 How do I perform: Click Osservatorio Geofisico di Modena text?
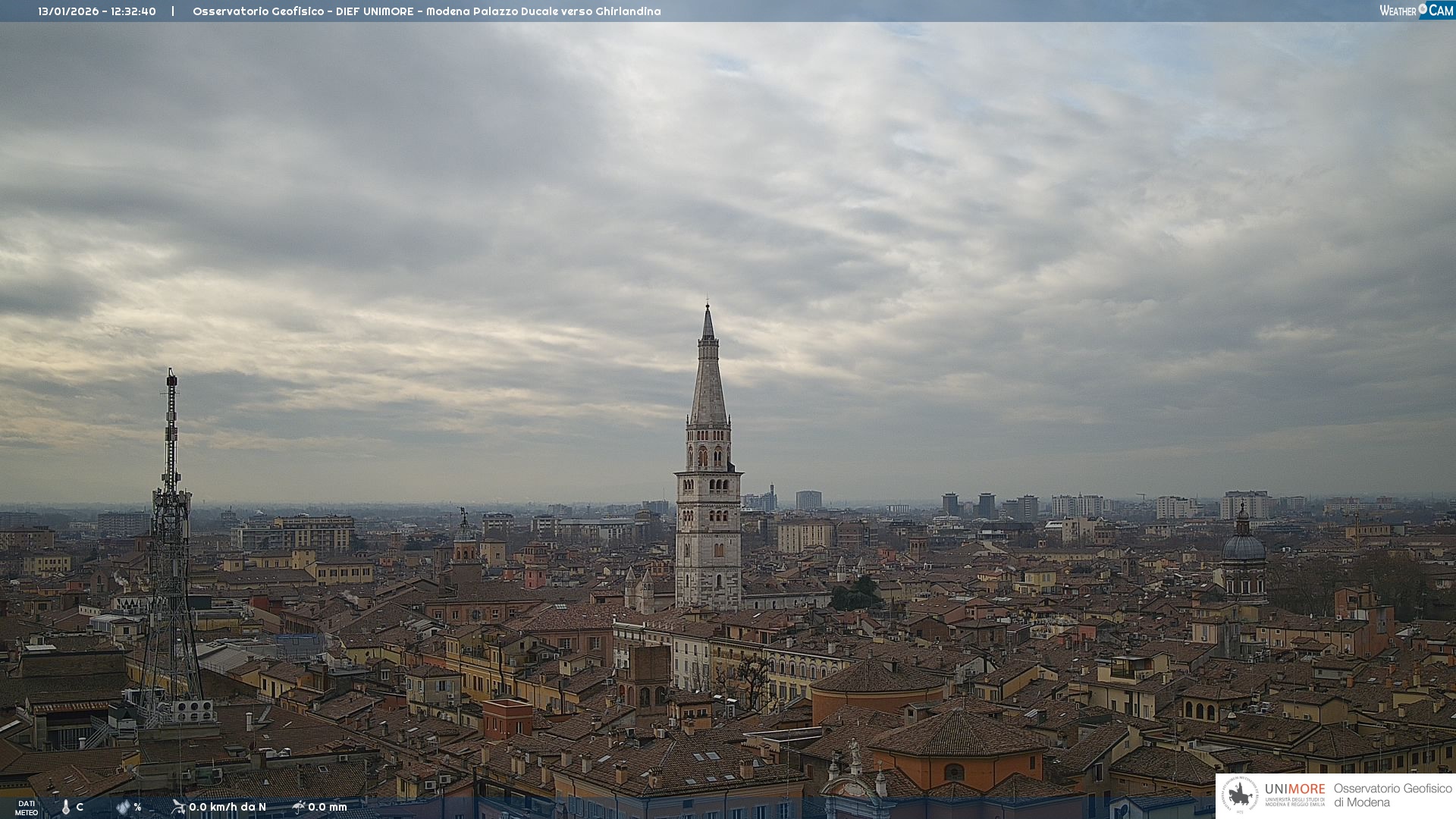pos(1392,795)
